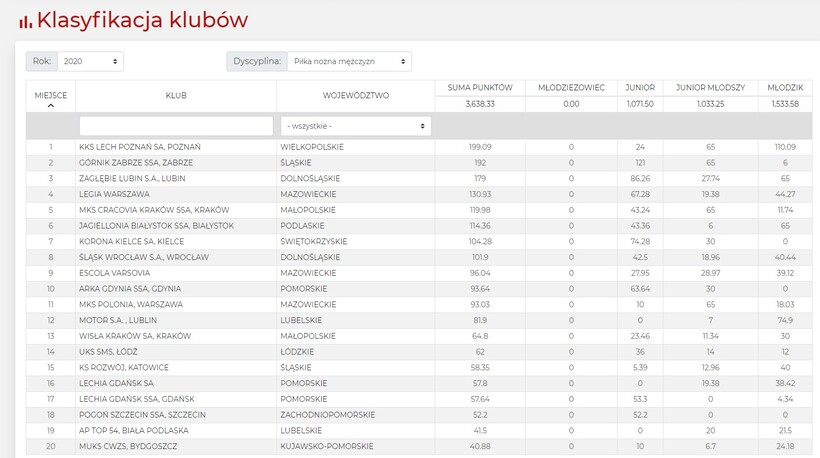Select the Jagiellonia Białystok SSA club name

tap(156, 225)
